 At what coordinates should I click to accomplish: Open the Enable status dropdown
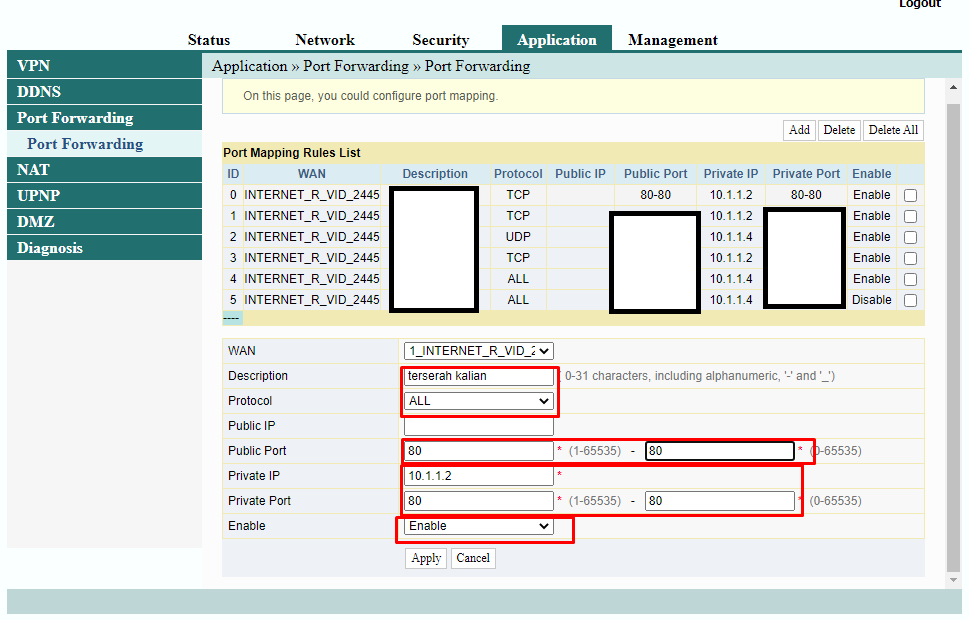[478, 526]
